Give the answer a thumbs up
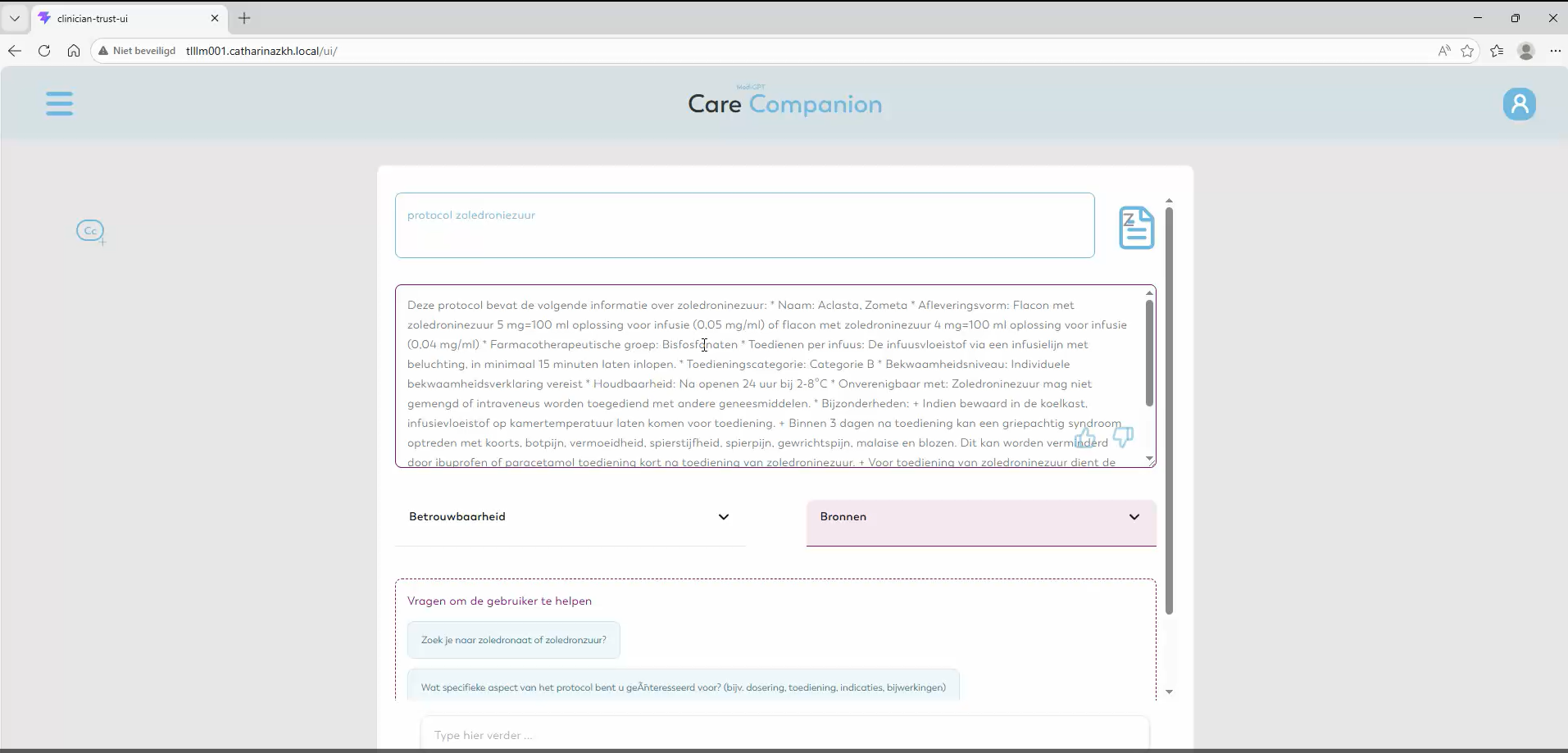Screen dimensions: 1568x753 click(1085, 438)
